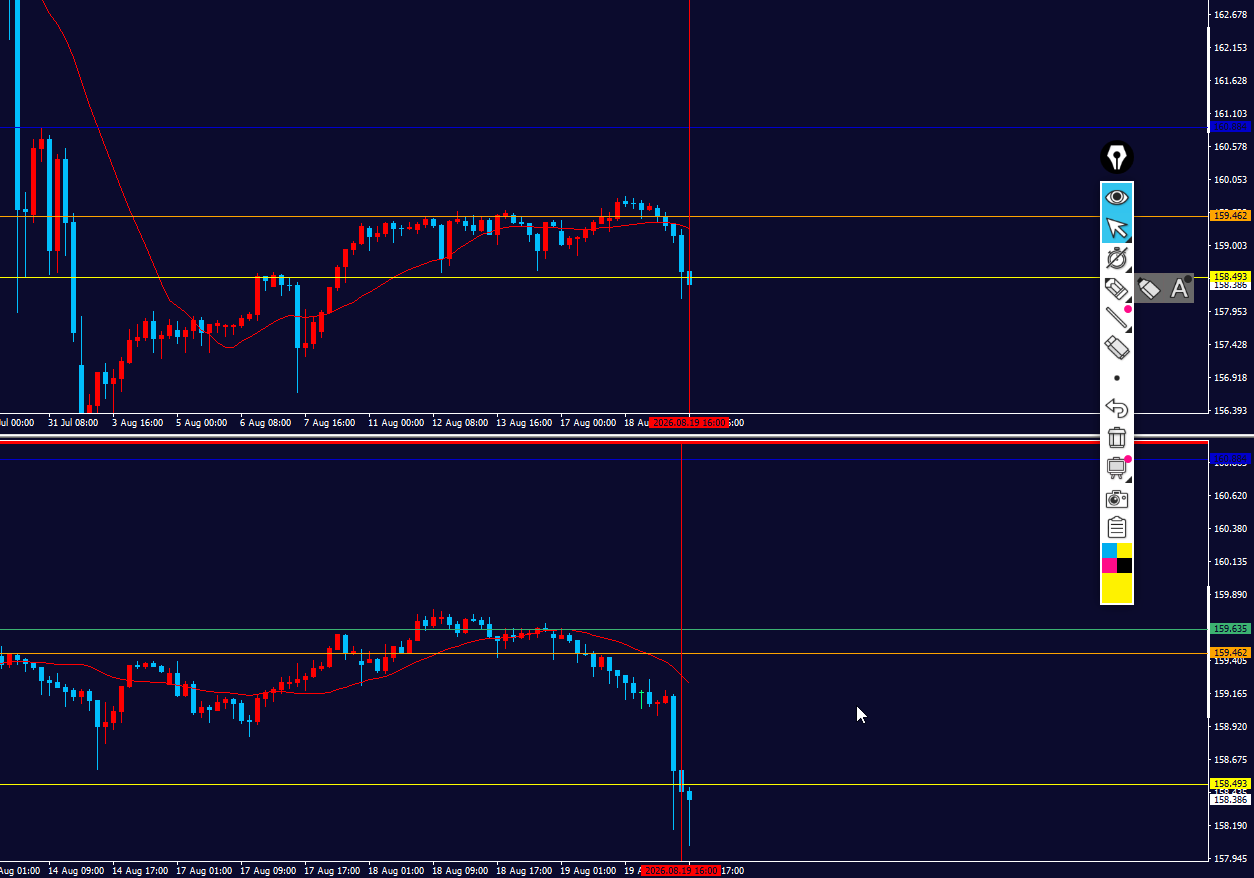Click '14 Aug 17:00' on lower time axis
Screen dimensions: 1254x878
140,871
